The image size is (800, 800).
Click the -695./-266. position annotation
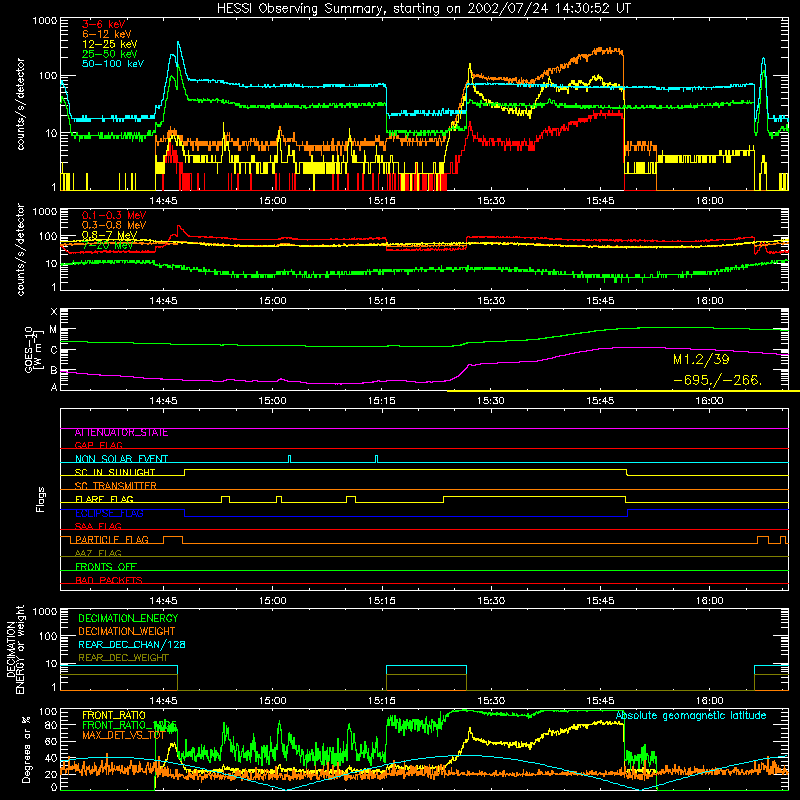coord(717,380)
